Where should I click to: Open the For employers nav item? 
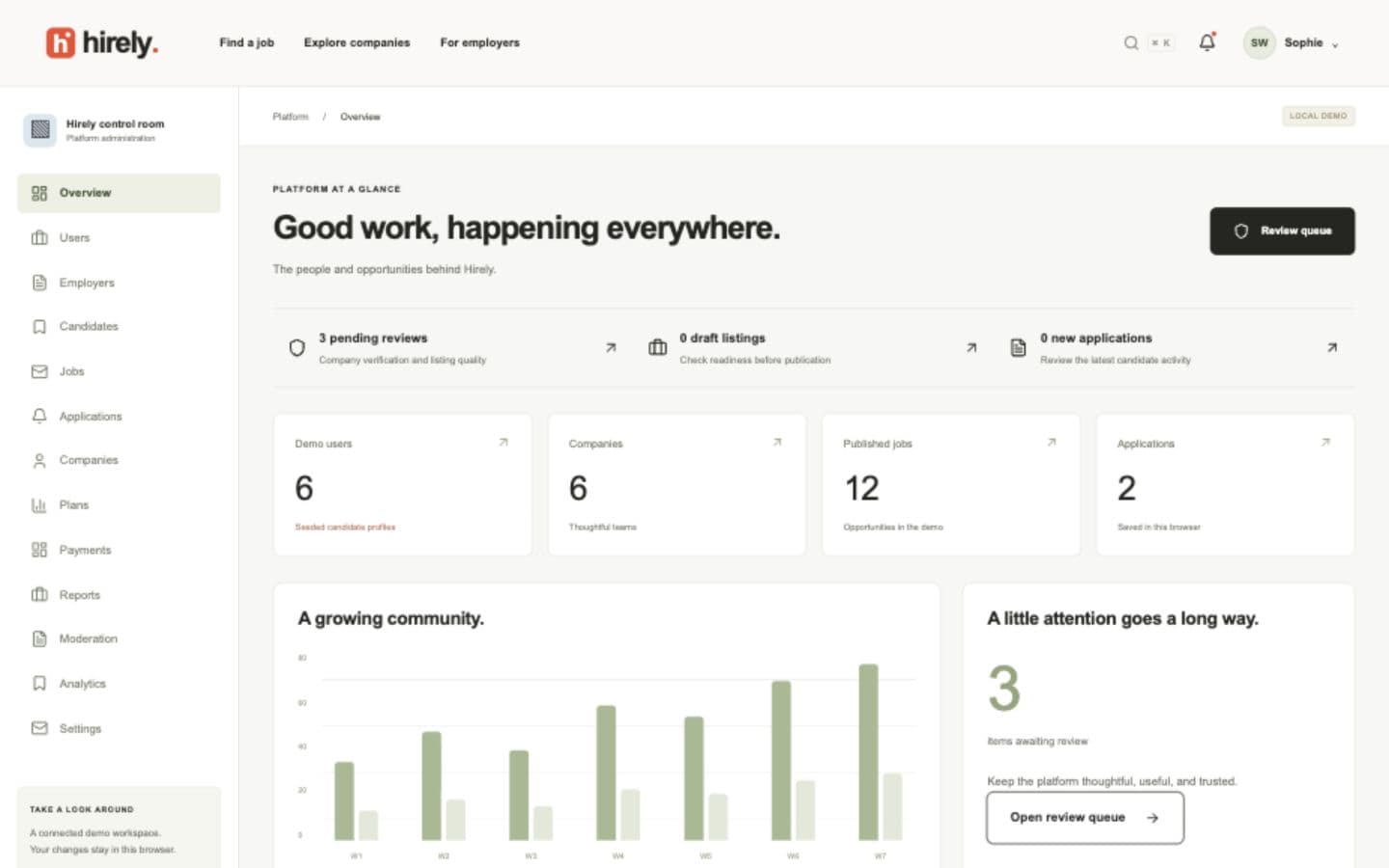(479, 42)
